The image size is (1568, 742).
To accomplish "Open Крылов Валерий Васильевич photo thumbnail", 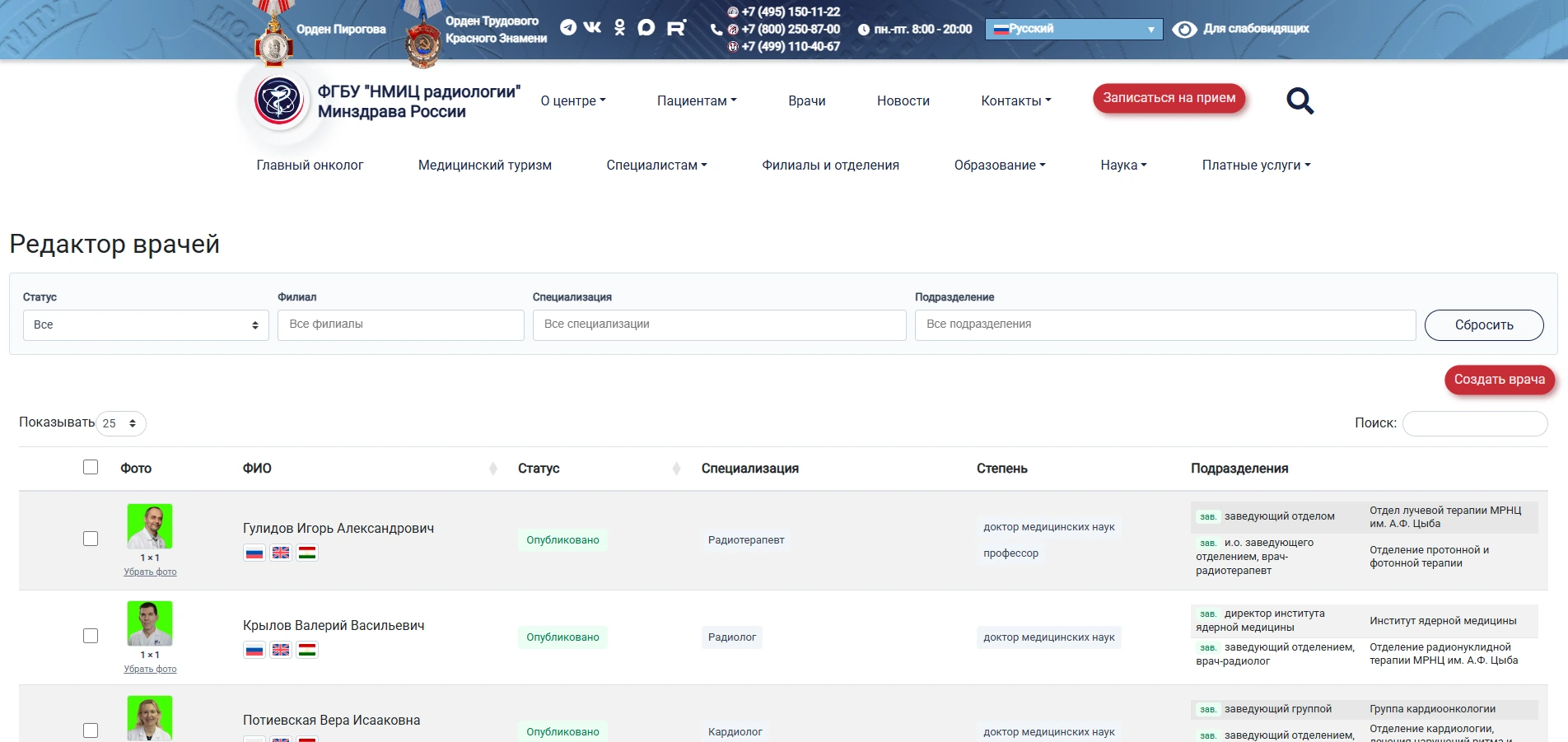I will click(x=150, y=623).
